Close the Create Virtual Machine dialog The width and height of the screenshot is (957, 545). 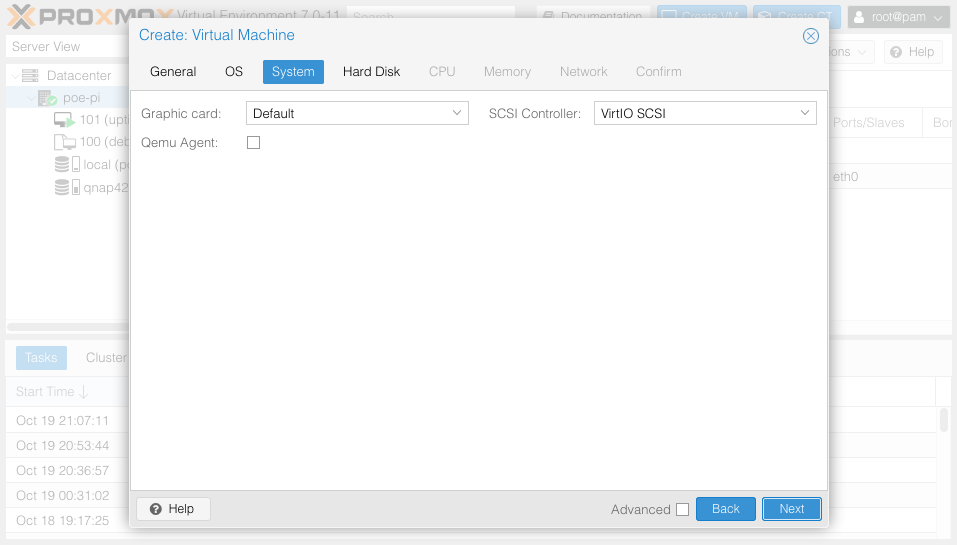point(811,36)
